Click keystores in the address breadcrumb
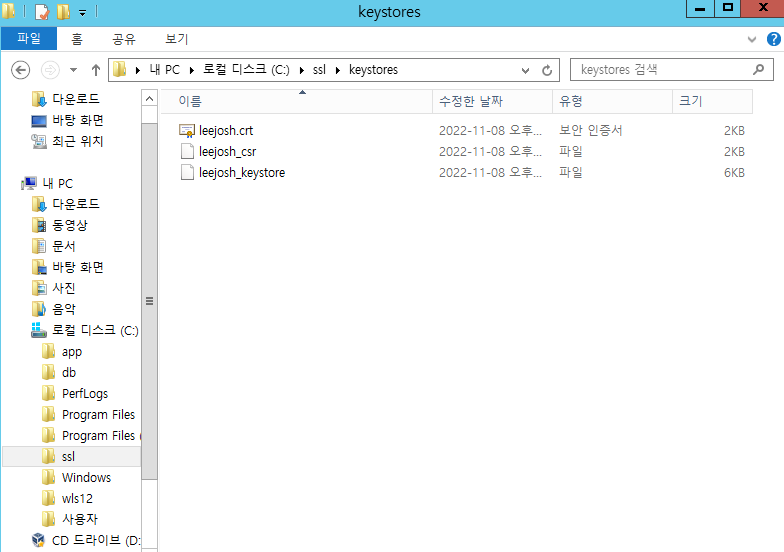 [x=374, y=70]
